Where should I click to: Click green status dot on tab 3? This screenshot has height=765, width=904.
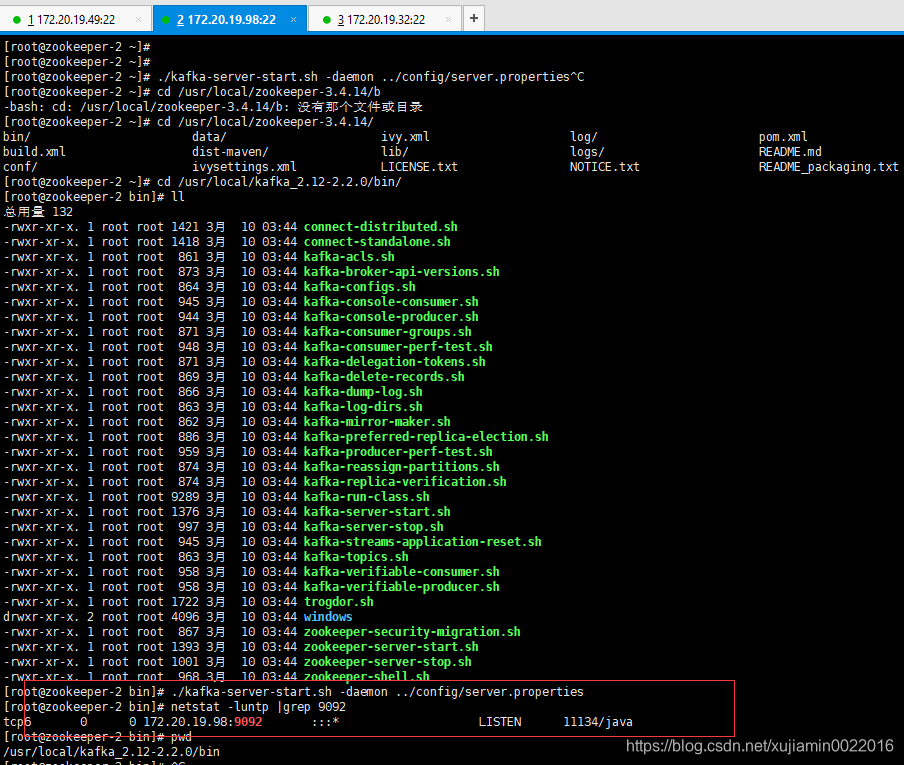327,20
